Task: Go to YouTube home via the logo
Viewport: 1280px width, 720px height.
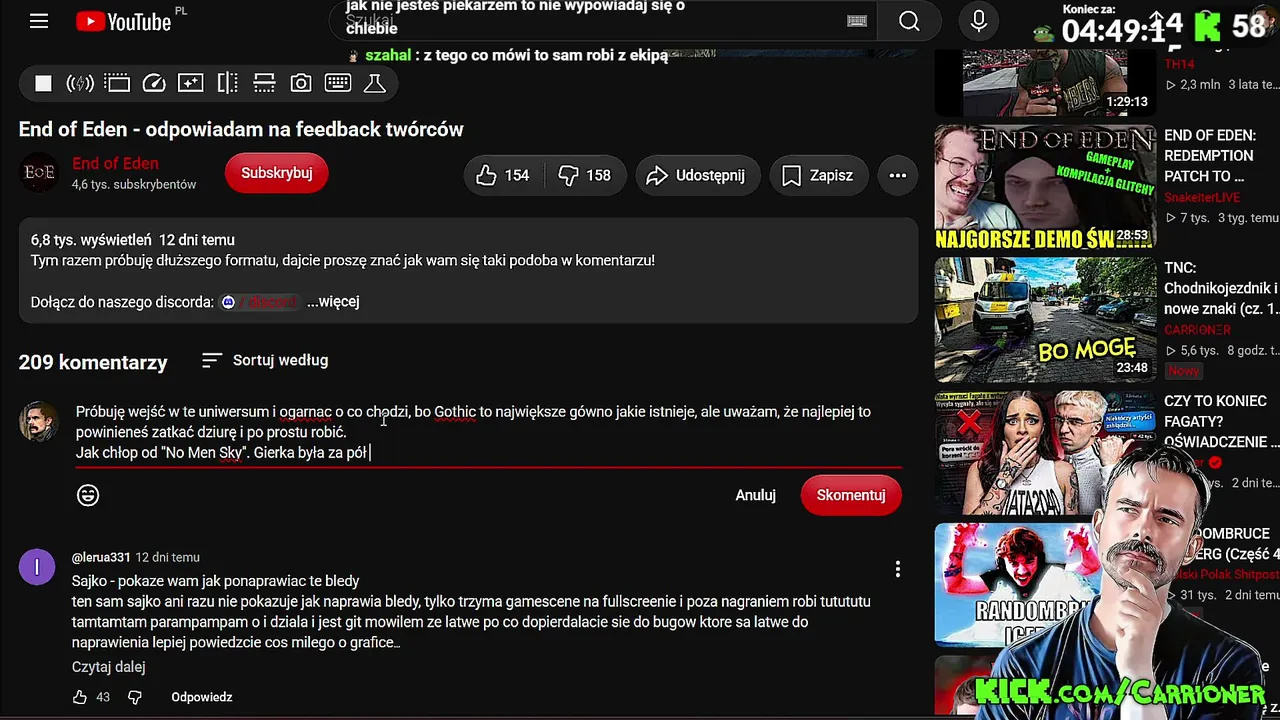Action: [x=124, y=21]
